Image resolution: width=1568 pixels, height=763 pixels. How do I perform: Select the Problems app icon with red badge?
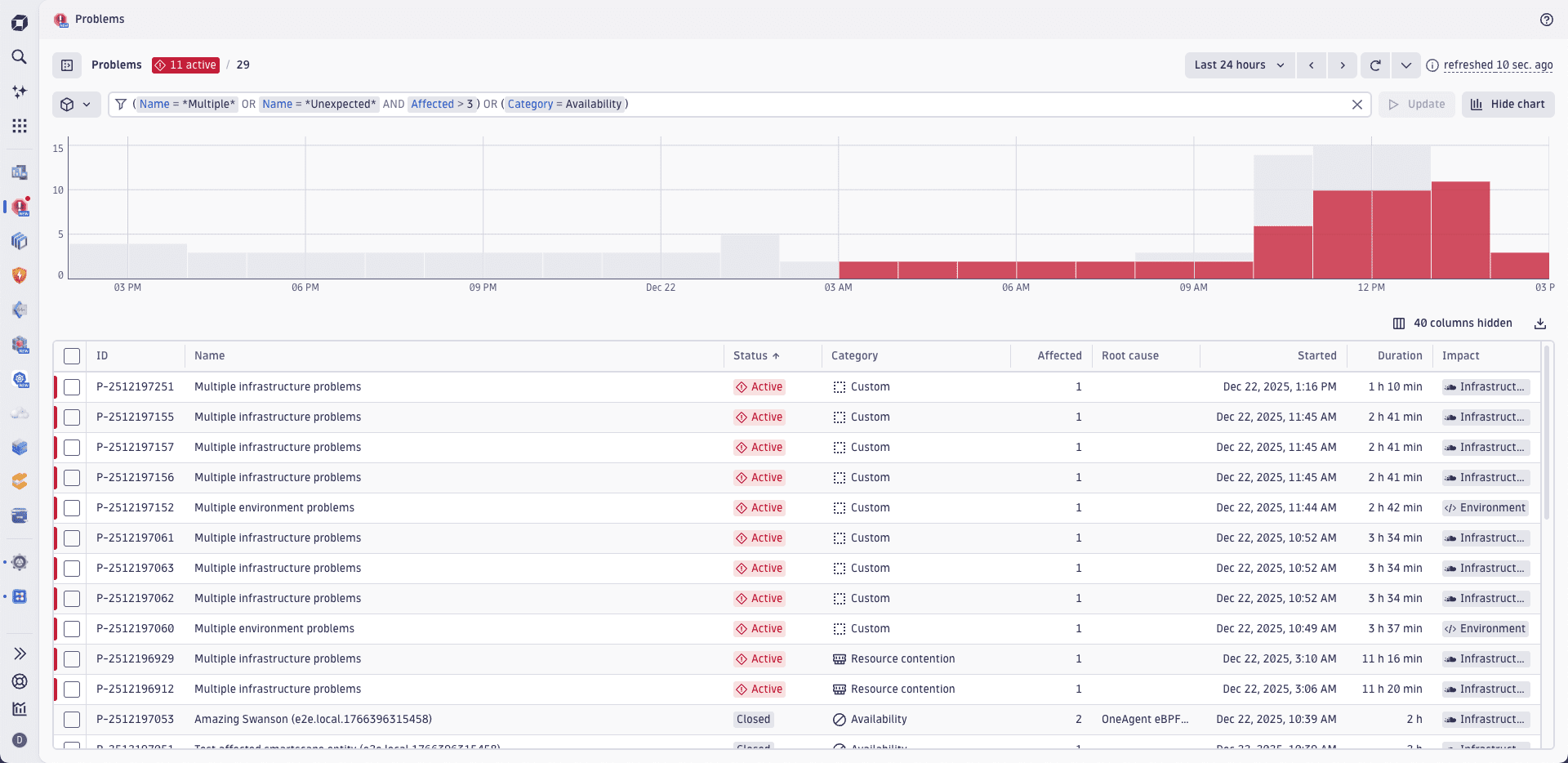pyautogui.click(x=20, y=207)
